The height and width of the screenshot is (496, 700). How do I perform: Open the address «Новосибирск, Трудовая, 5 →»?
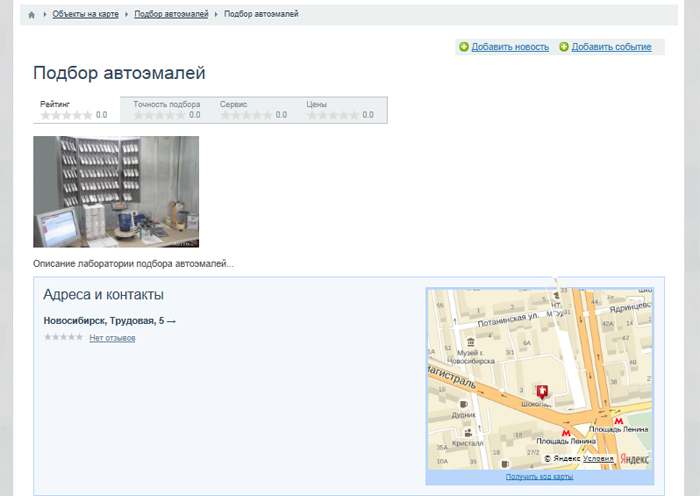[x=110, y=321]
